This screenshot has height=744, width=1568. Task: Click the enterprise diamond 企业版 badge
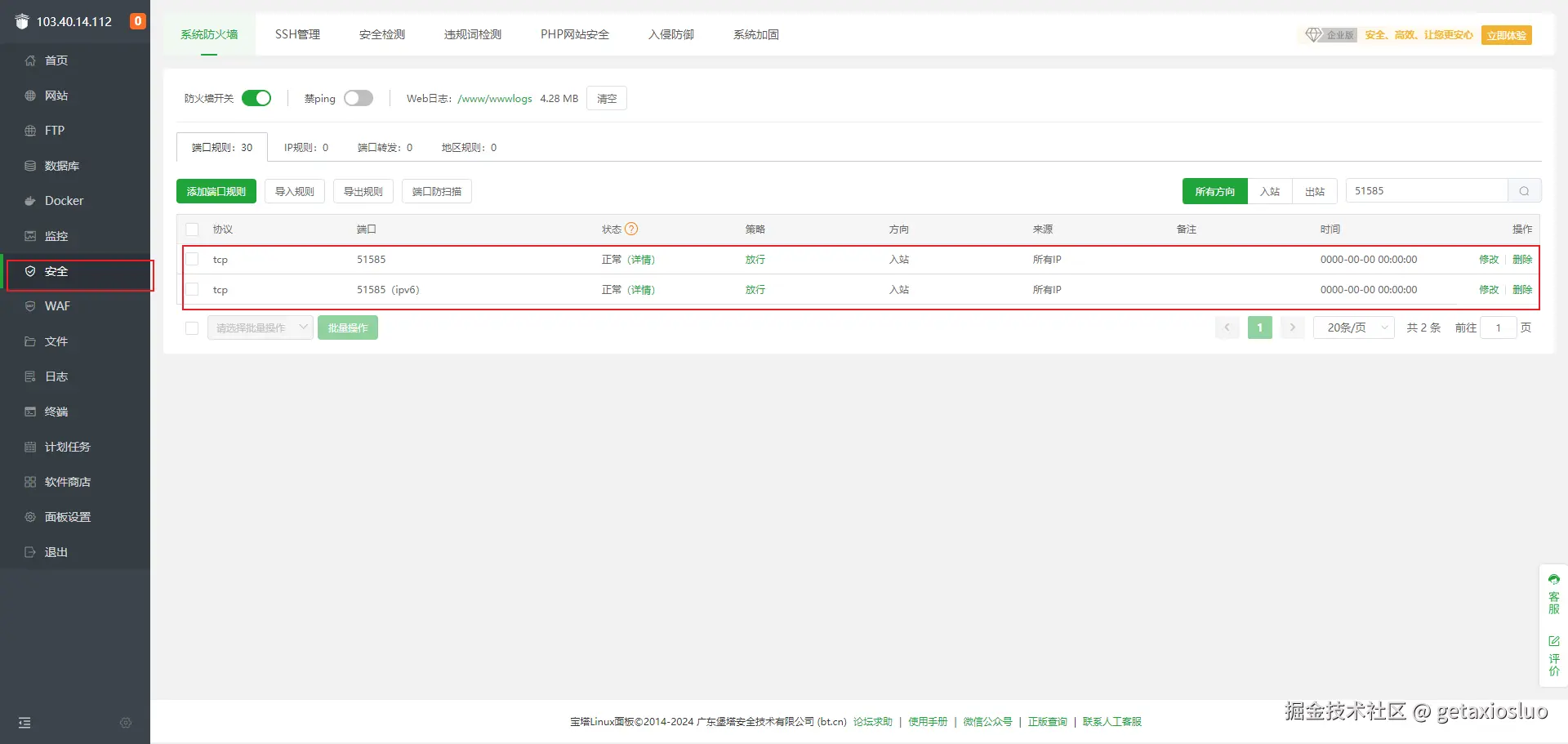pyautogui.click(x=1330, y=35)
